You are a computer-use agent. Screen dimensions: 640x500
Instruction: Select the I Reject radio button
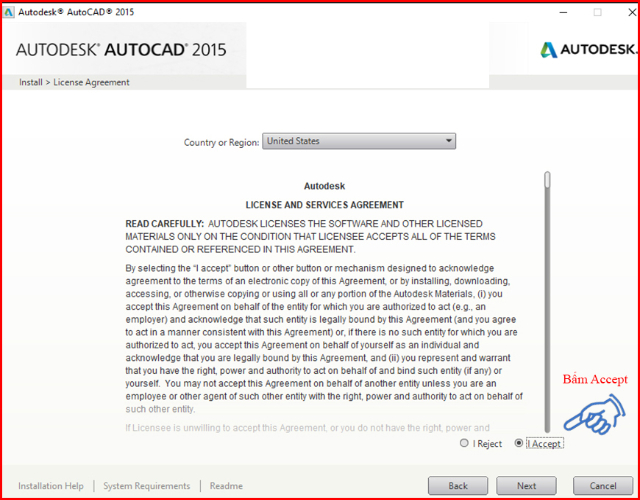click(464, 443)
